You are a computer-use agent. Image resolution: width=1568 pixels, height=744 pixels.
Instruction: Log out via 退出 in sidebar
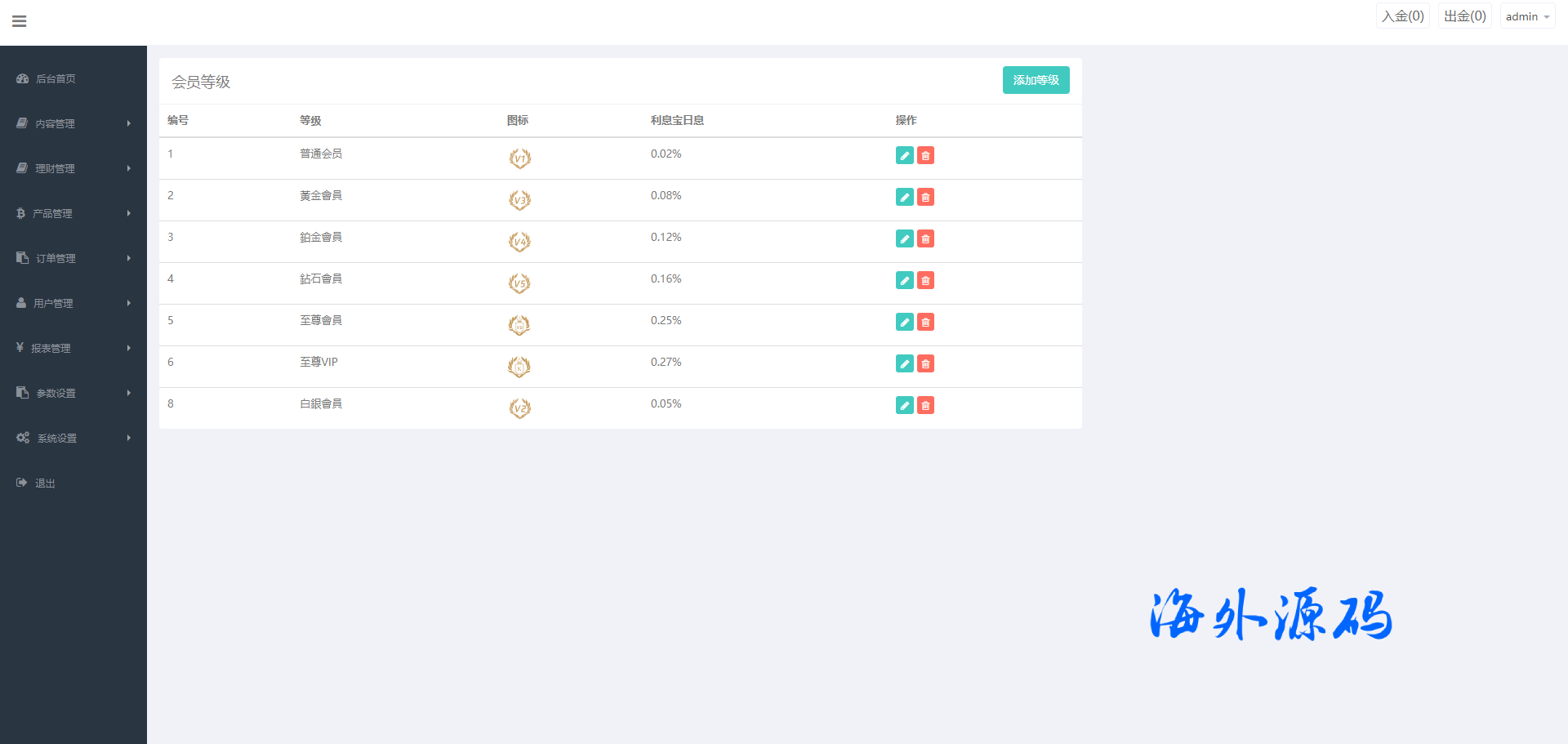[x=45, y=483]
